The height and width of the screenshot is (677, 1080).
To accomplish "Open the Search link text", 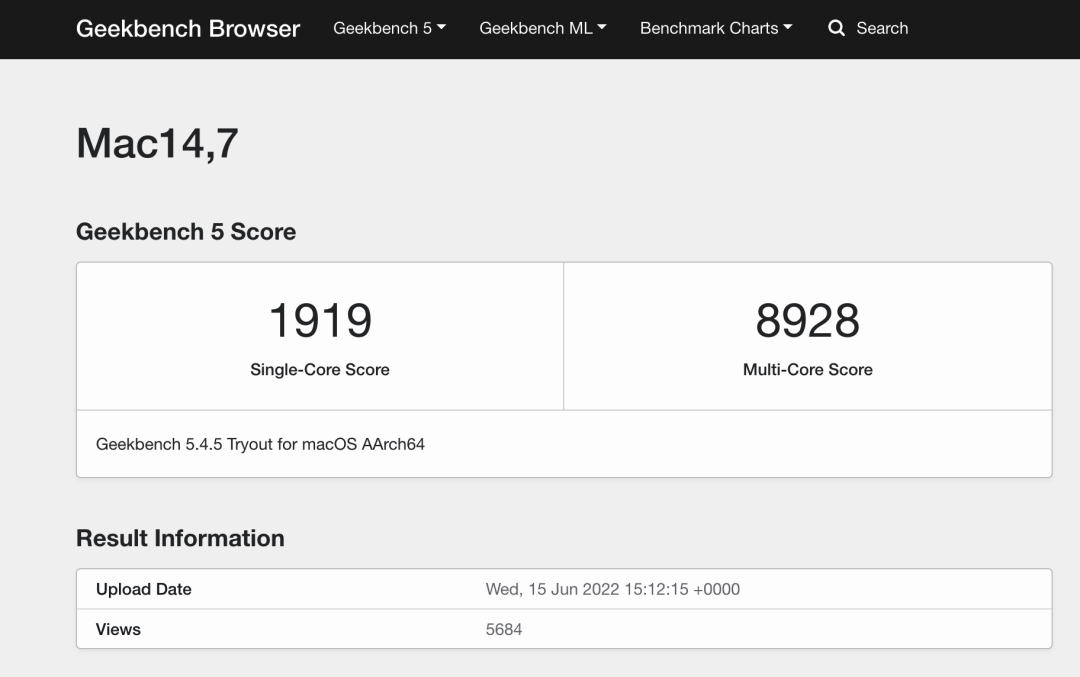I will click(882, 28).
